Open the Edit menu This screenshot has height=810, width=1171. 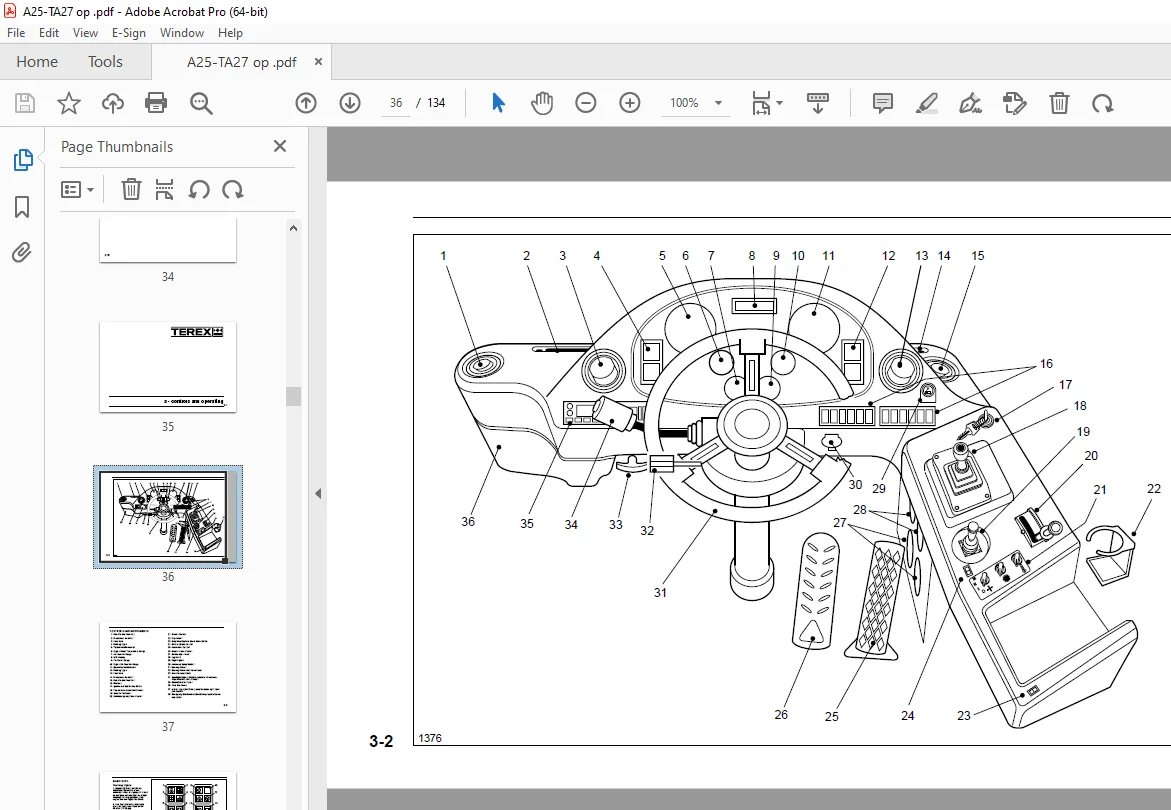click(49, 33)
